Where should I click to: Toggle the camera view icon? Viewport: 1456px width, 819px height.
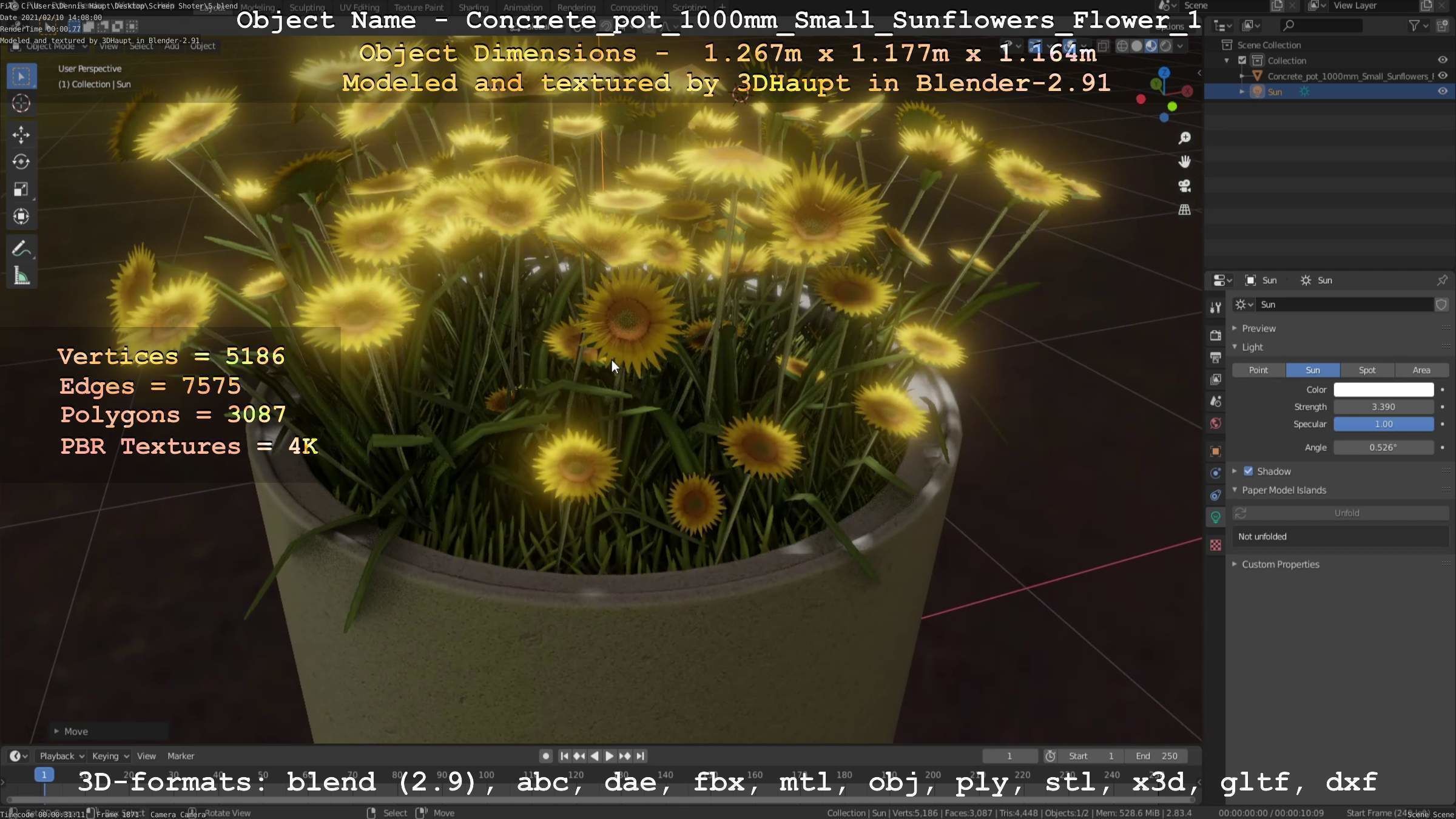(x=1184, y=186)
